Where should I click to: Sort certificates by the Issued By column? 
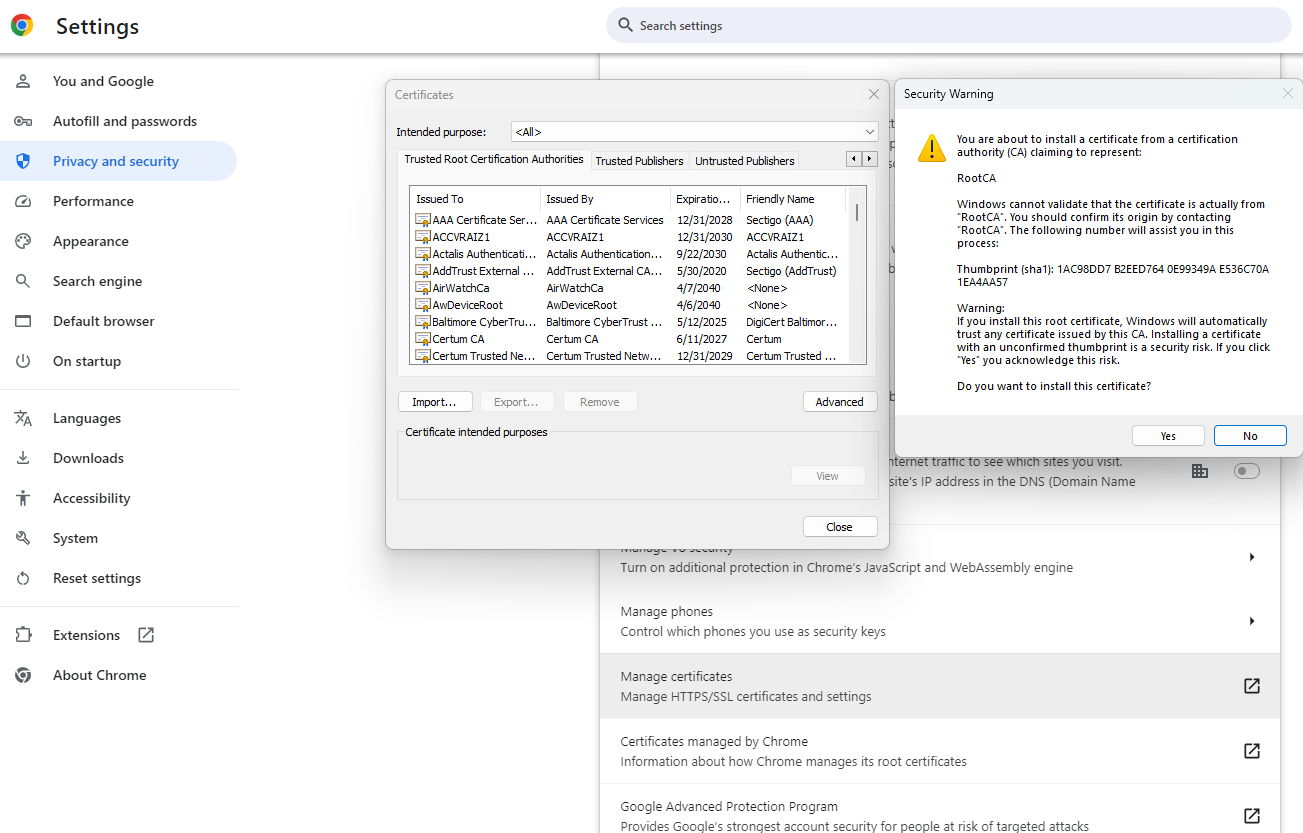click(x=605, y=199)
